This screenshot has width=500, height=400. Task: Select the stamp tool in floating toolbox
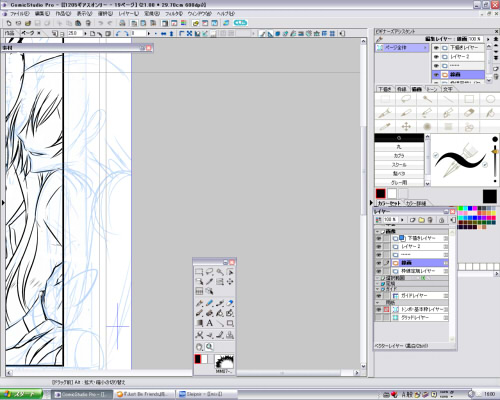coord(230,335)
